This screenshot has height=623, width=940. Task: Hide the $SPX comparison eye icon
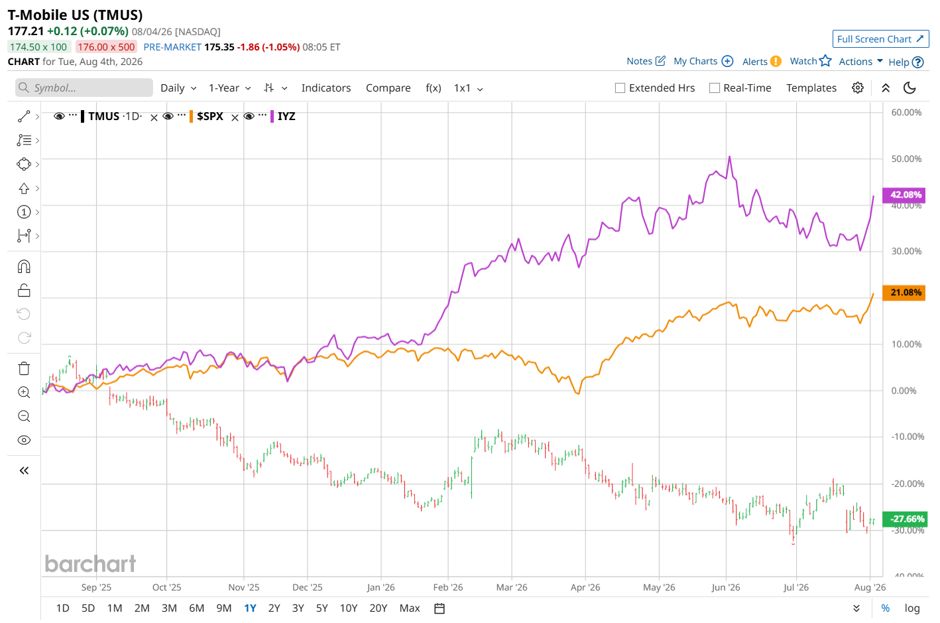point(168,116)
